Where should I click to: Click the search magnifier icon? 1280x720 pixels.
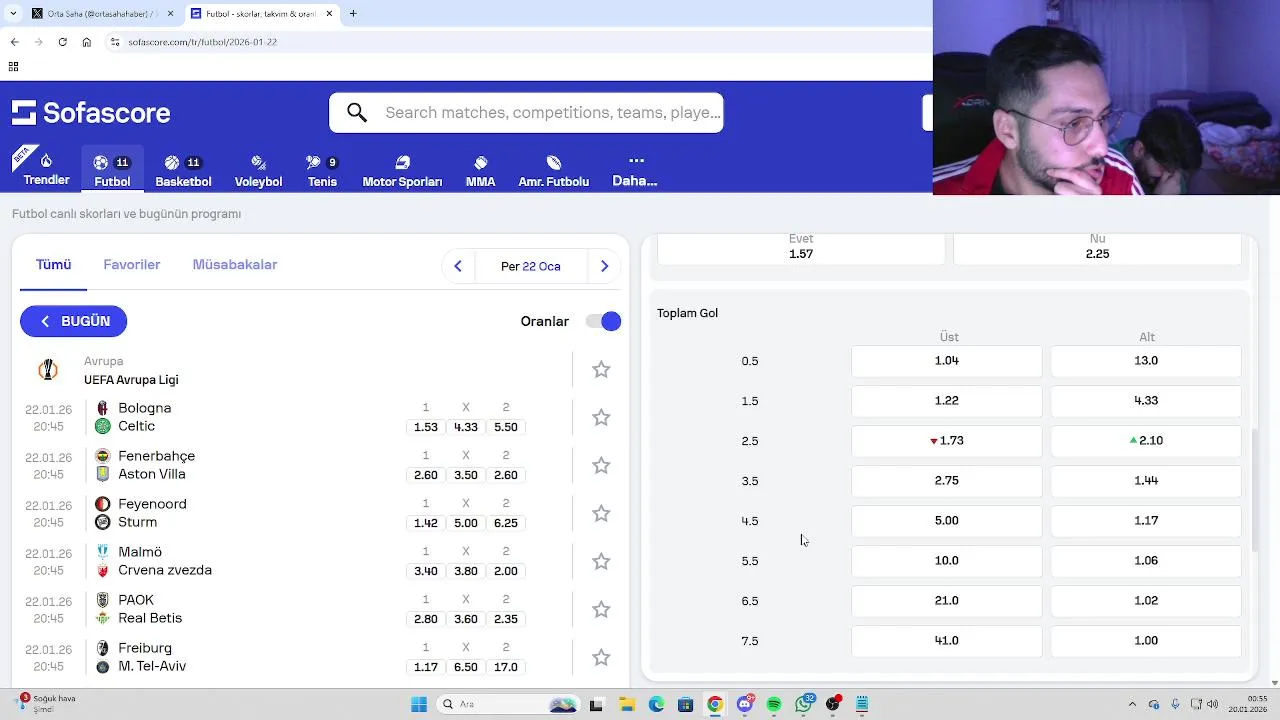[x=357, y=113]
